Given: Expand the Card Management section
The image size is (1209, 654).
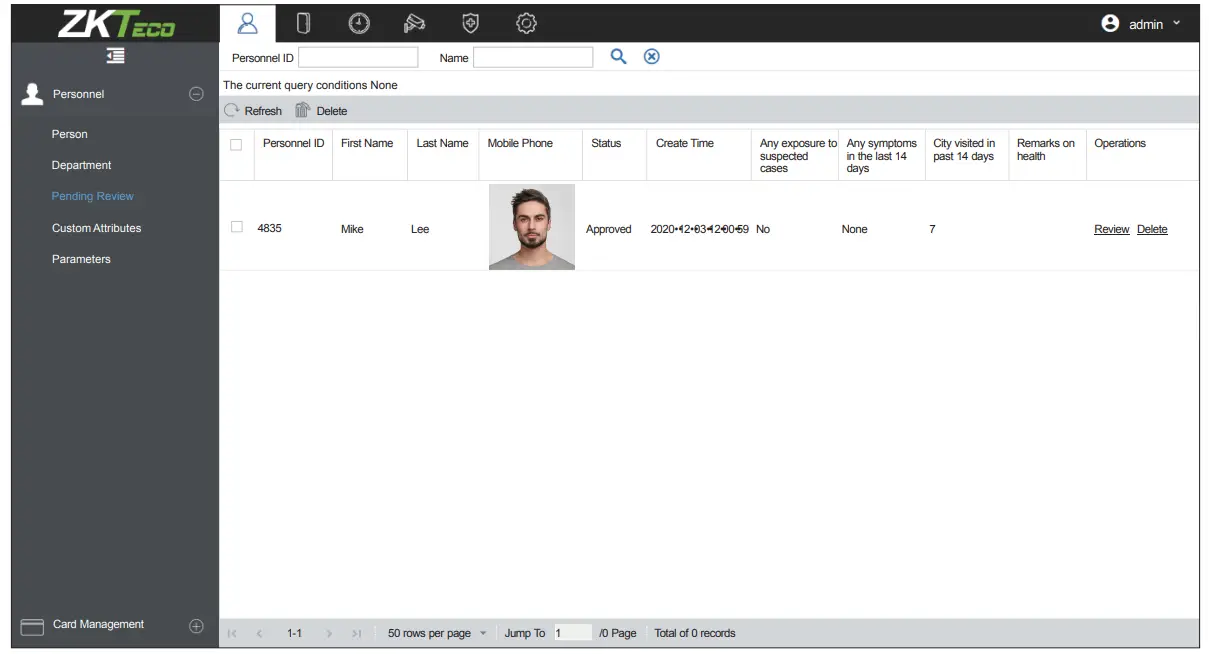Looking at the screenshot, I should coord(196,624).
